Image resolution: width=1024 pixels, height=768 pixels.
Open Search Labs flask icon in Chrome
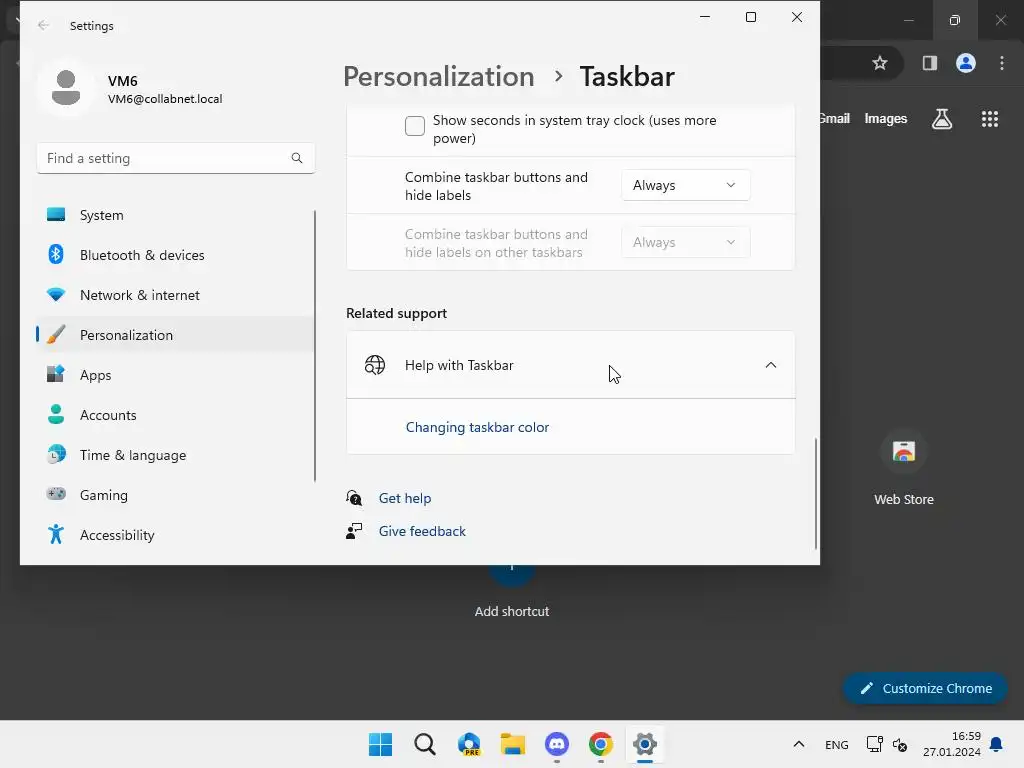942,119
